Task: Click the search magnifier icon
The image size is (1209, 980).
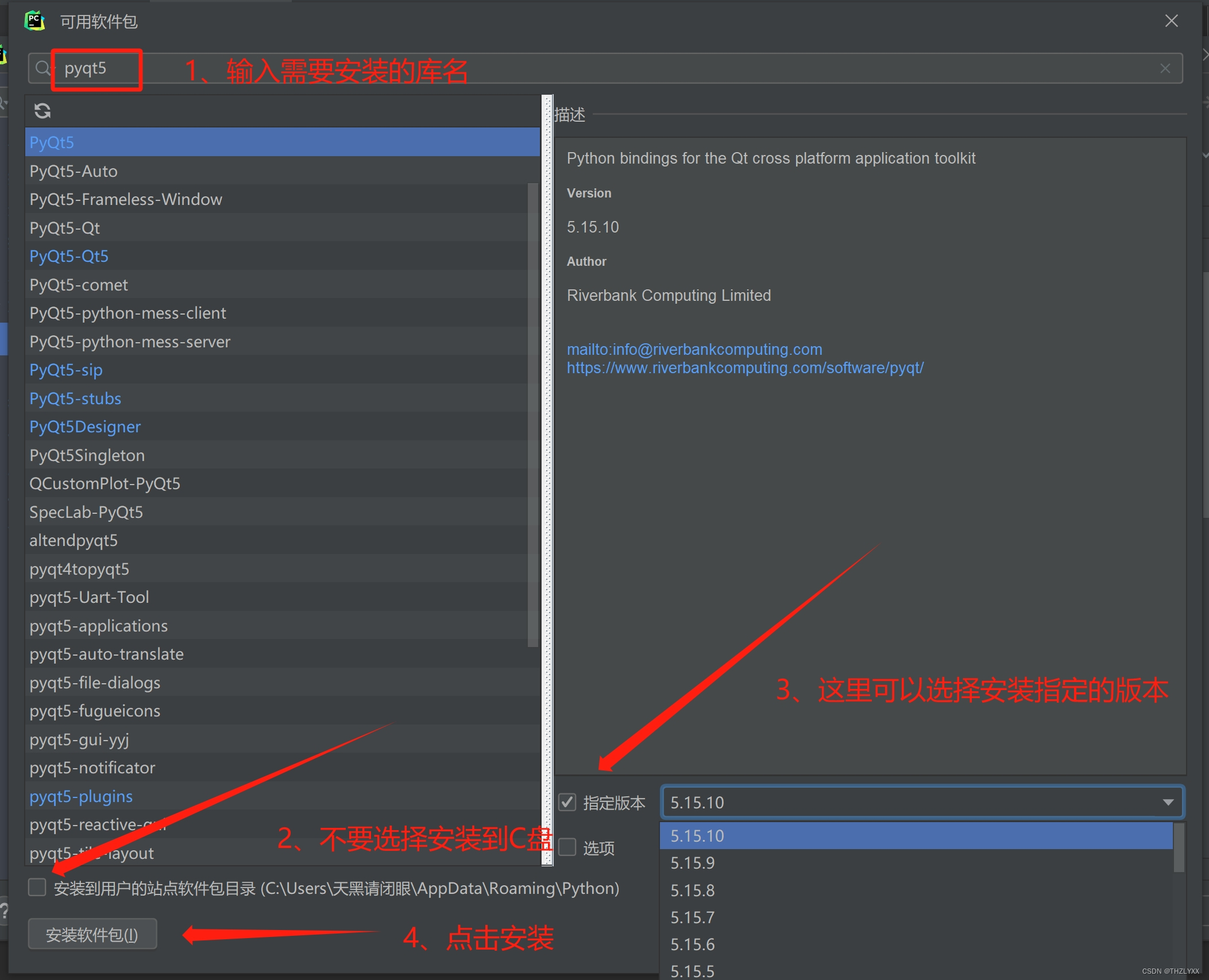Action: coord(43,68)
